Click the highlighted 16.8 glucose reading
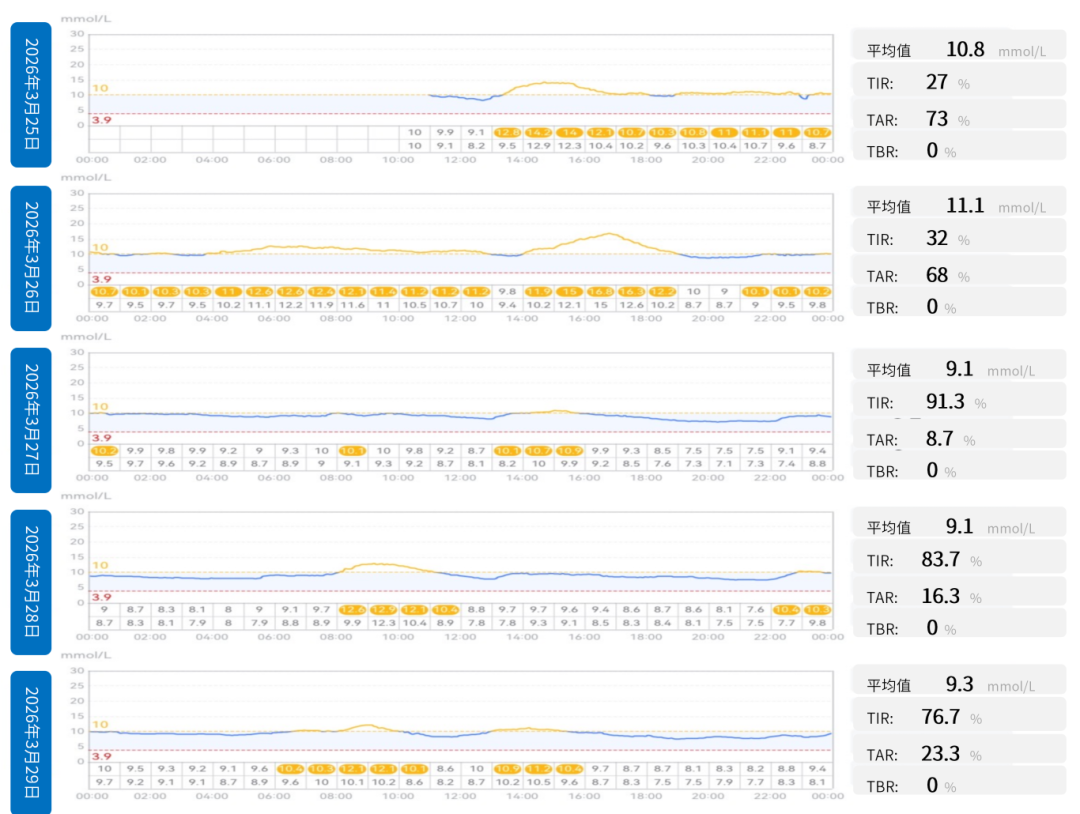This screenshot has height=814, width=1080. click(x=601, y=292)
